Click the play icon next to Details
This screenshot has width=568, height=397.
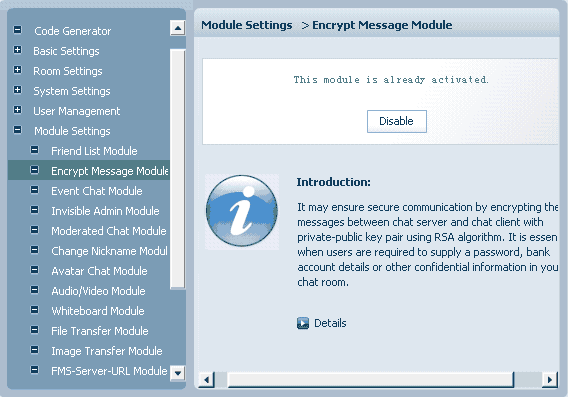[303, 323]
